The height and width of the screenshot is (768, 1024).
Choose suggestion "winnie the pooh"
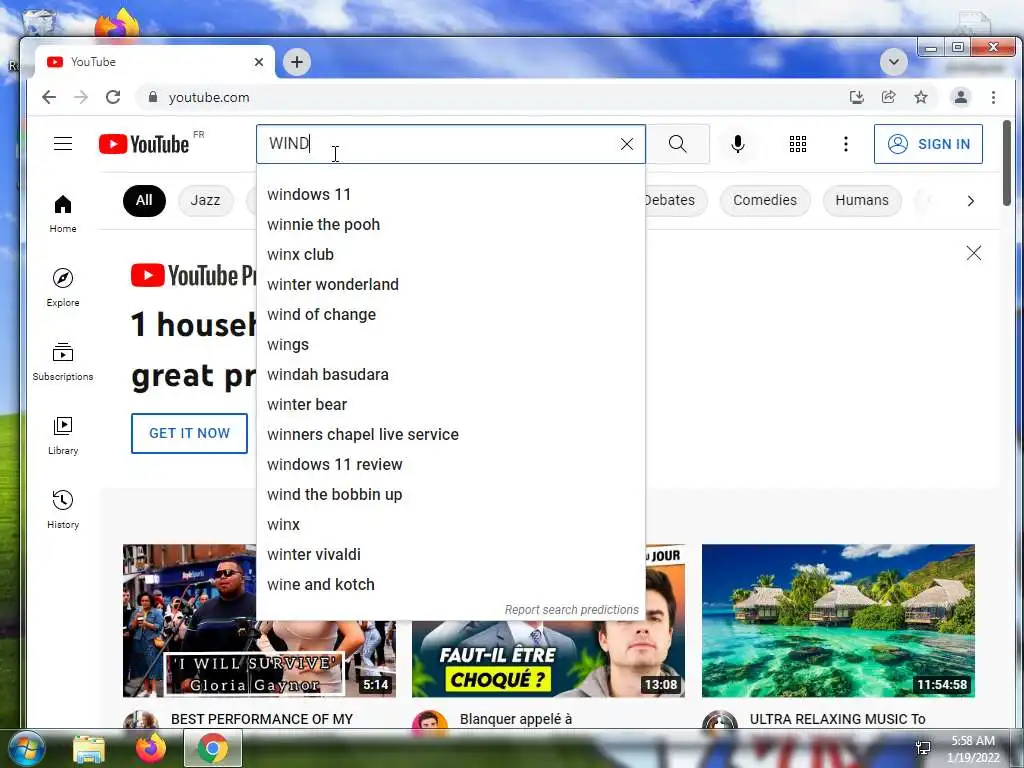tap(451, 225)
